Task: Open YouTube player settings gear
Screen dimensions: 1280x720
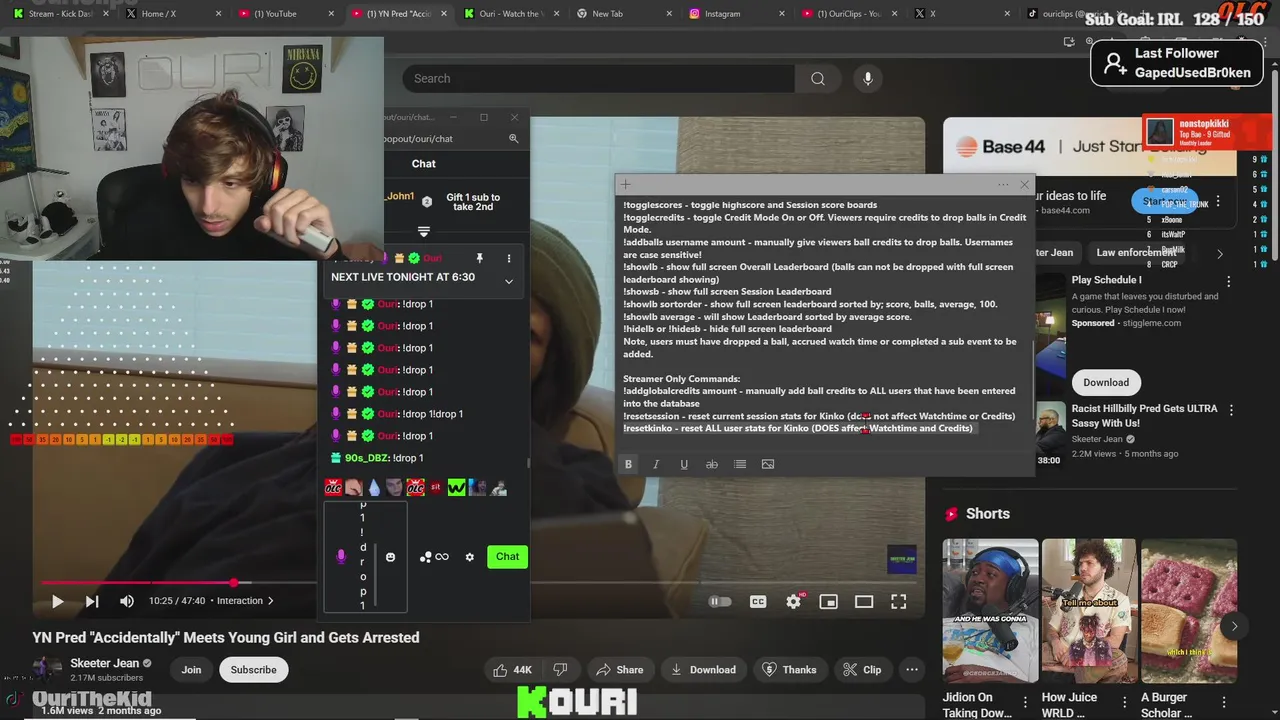Action: click(793, 601)
